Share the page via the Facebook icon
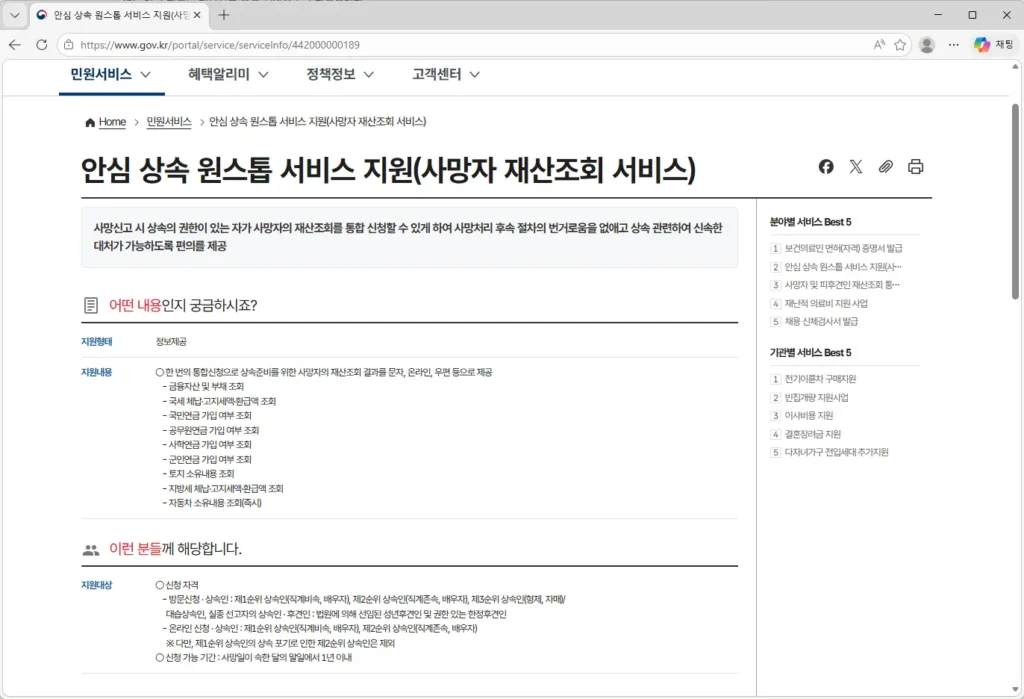 pyautogui.click(x=825, y=167)
